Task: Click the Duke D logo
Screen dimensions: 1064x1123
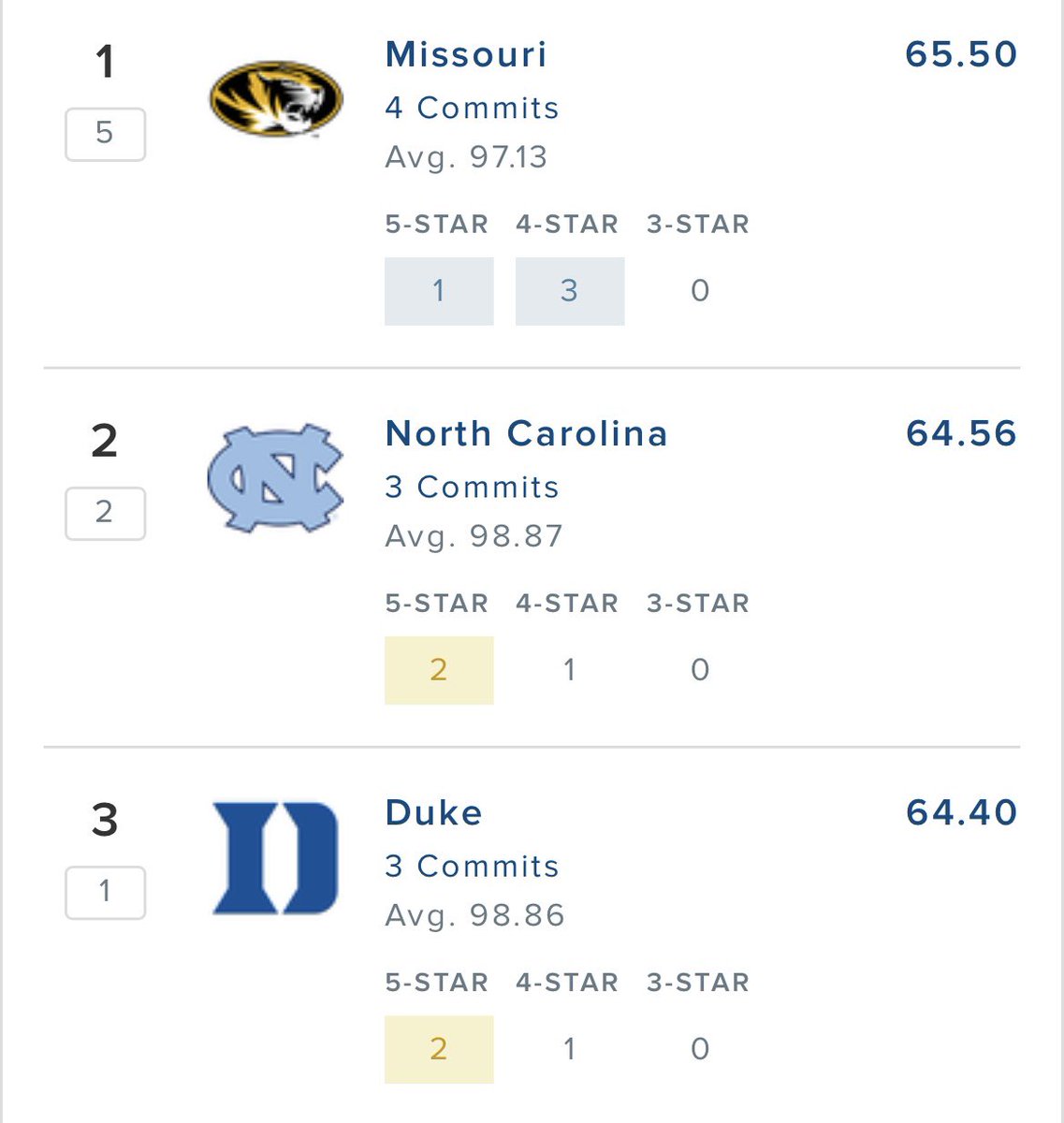Action: coord(275,857)
